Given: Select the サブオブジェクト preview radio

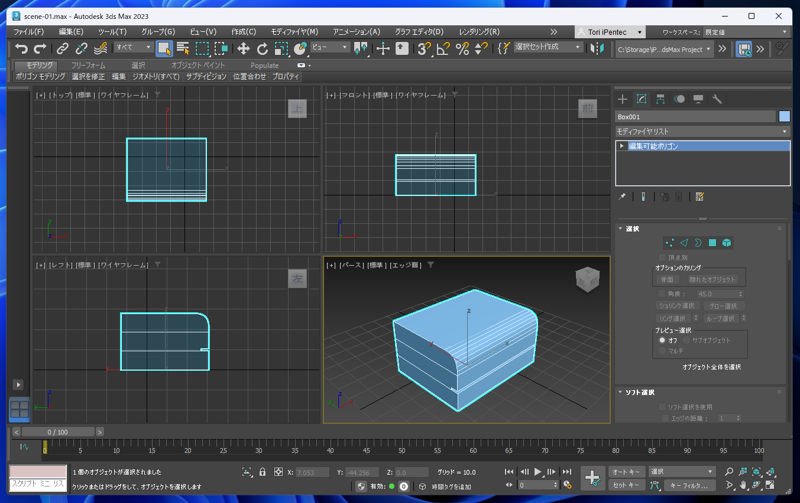Looking at the screenshot, I should point(687,340).
